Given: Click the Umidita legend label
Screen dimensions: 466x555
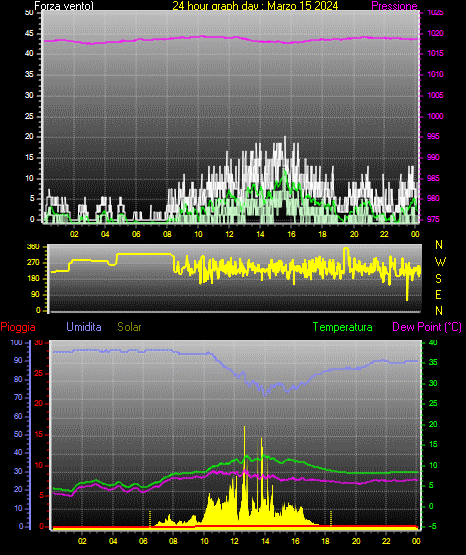Looking at the screenshot, I should pyautogui.click(x=84, y=327).
